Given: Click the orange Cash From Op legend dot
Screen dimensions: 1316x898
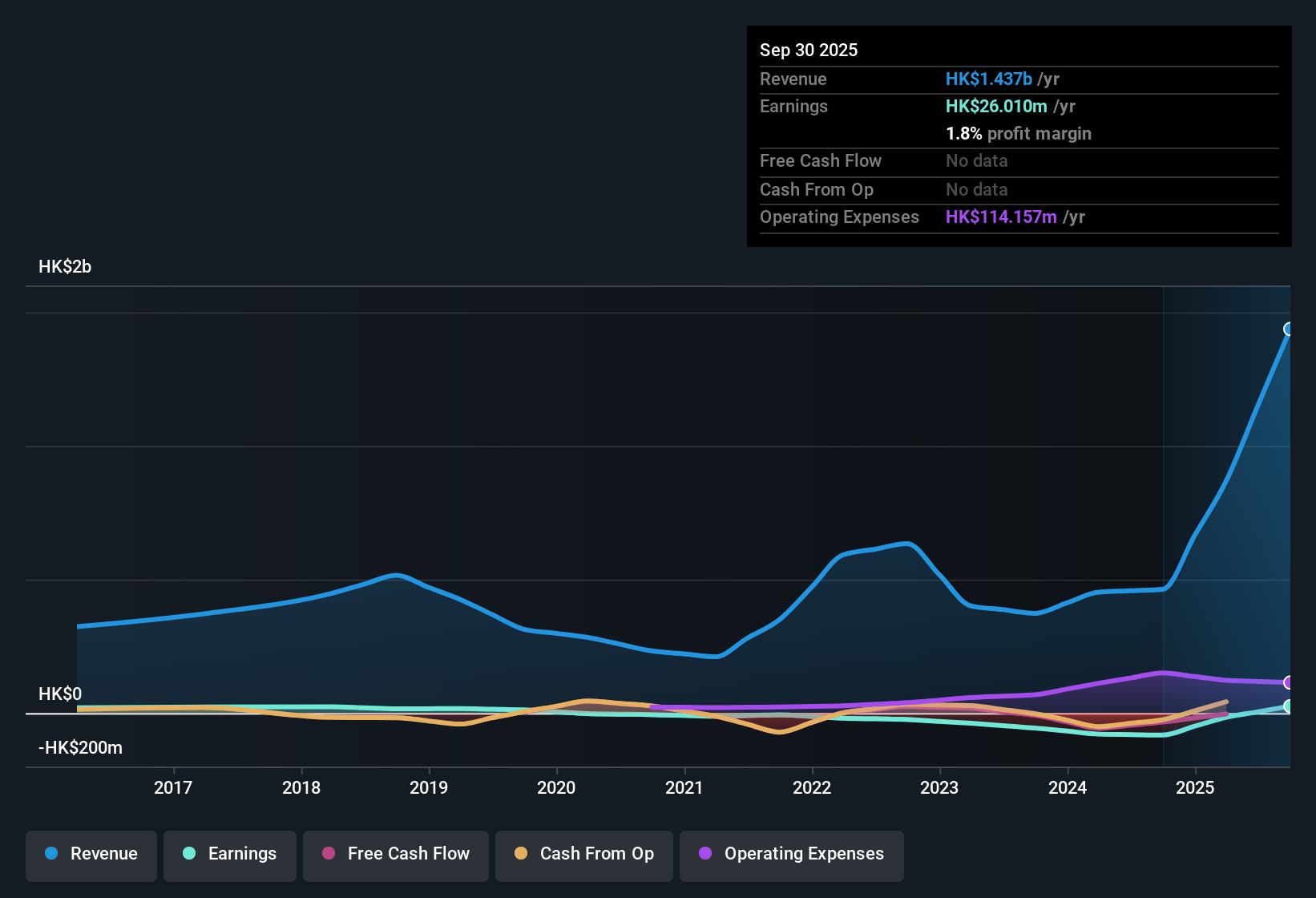Looking at the screenshot, I should coord(520,854).
